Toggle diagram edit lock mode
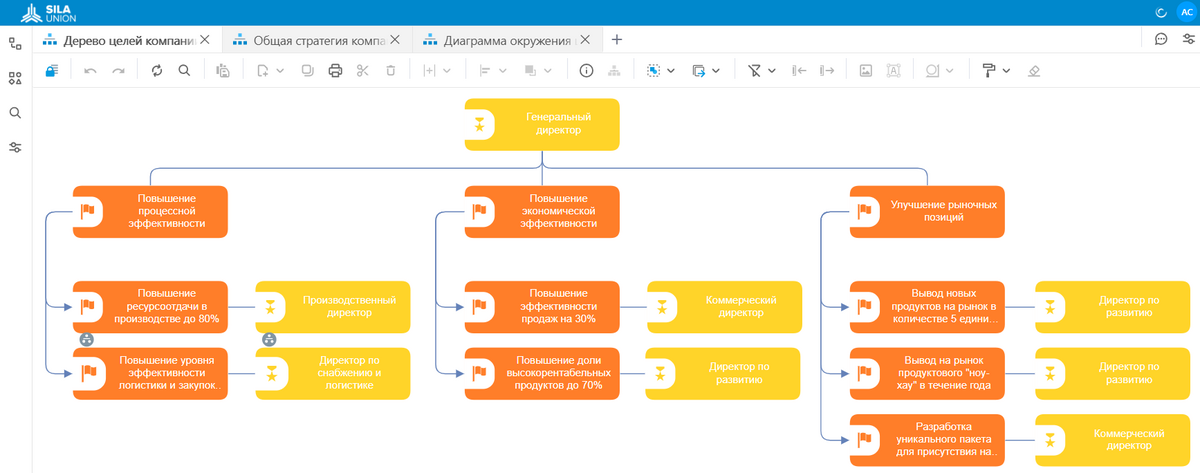Image resolution: width=1200 pixels, height=473 pixels. tap(51, 70)
